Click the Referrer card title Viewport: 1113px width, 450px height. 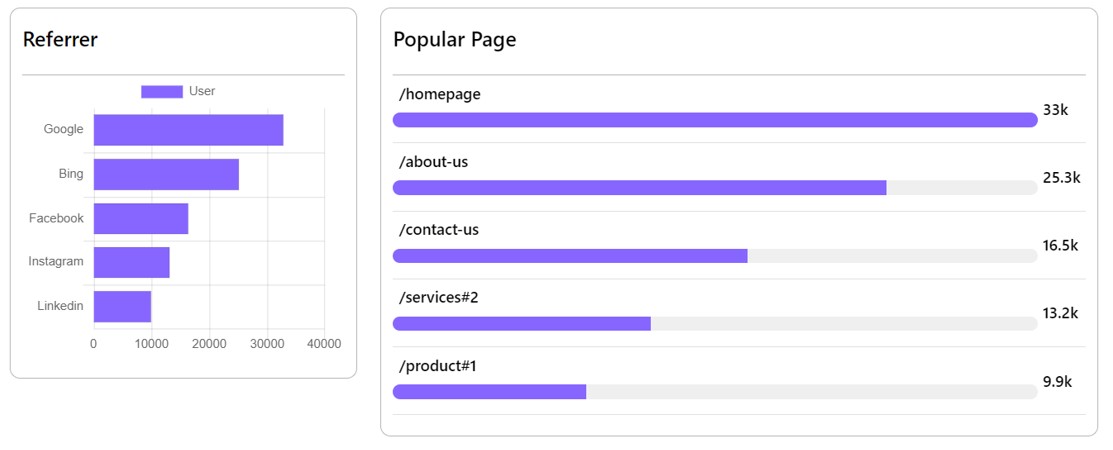click(x=60, y=40)
